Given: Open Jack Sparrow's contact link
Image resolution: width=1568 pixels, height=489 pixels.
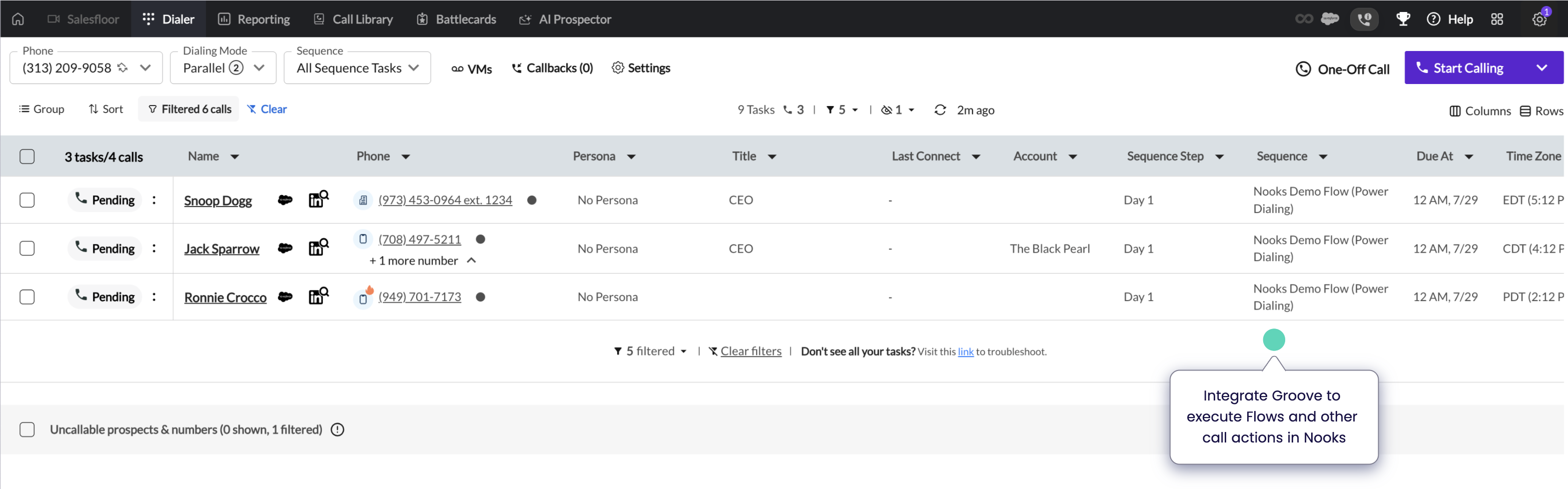Looking at the screenshot, I should coord(221,249).
